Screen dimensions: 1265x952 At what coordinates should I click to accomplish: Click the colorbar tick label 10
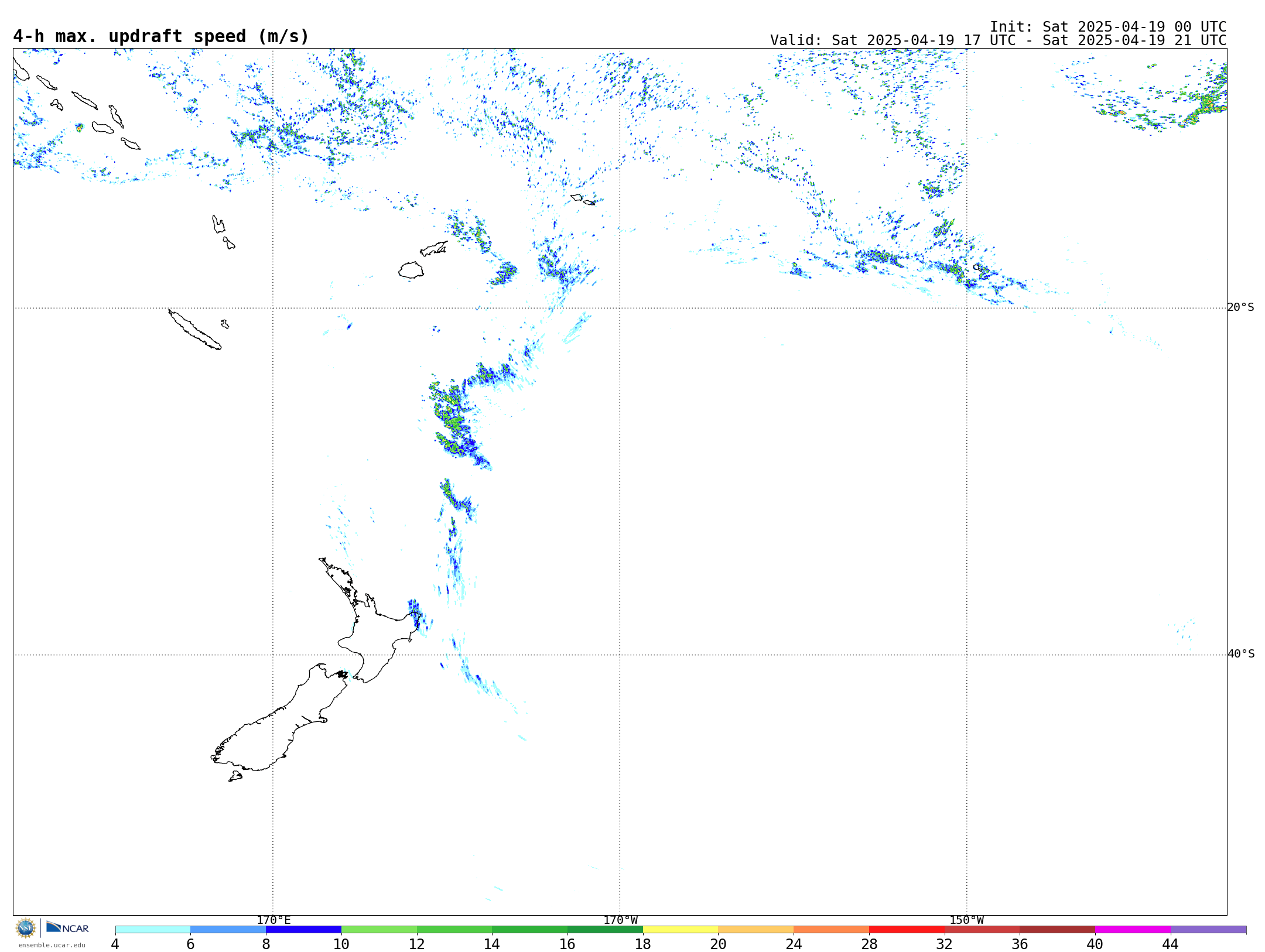[341, 944]
